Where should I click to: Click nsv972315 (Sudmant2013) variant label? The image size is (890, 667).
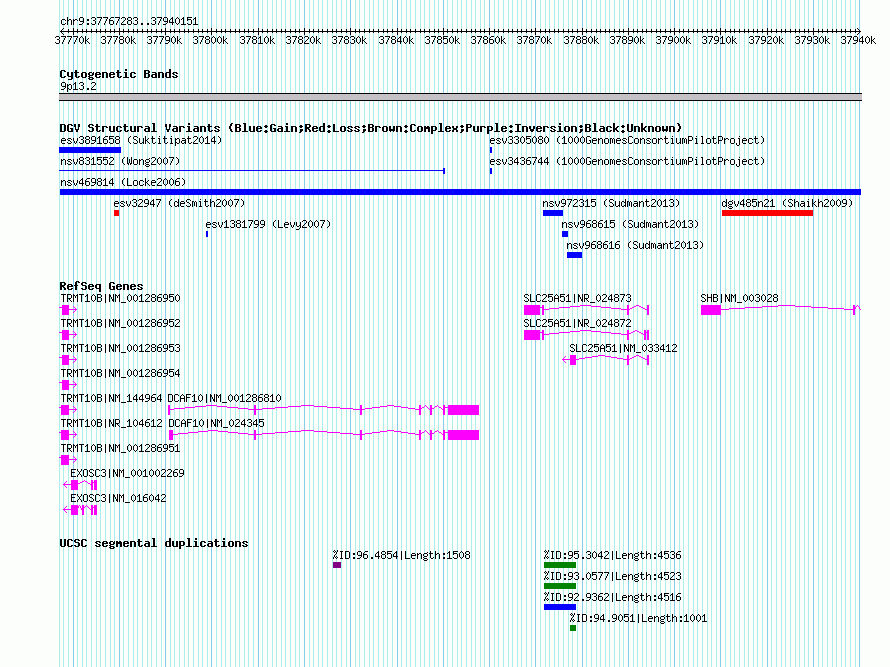point(611,203)
